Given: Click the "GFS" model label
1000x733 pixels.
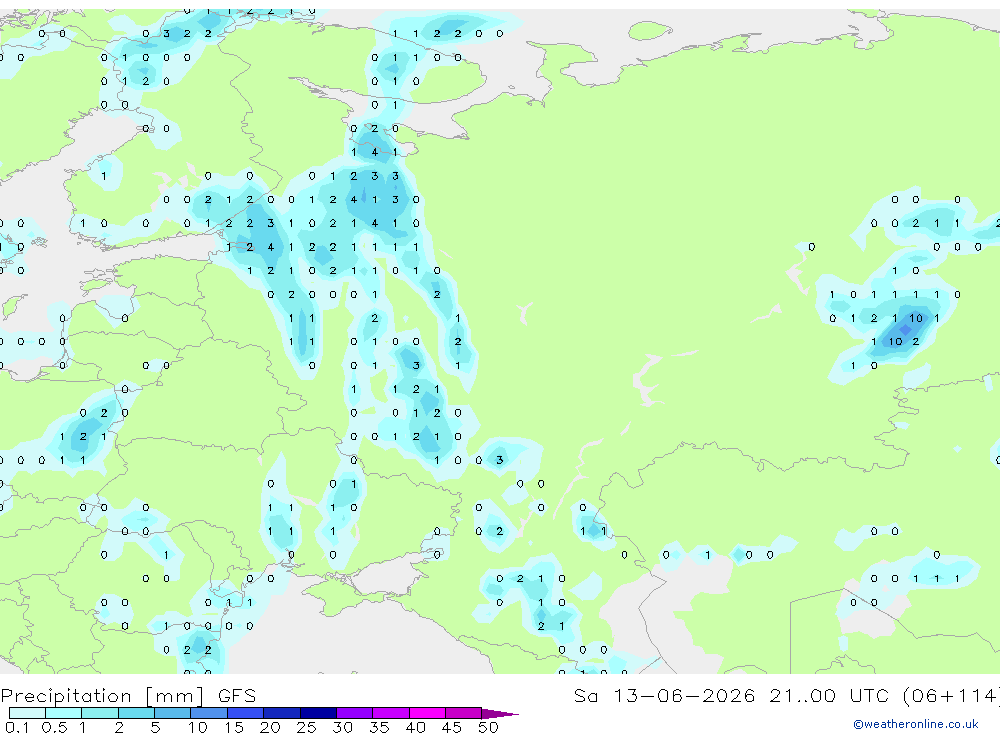Looking at the screenshot, I should click(237, 695).
